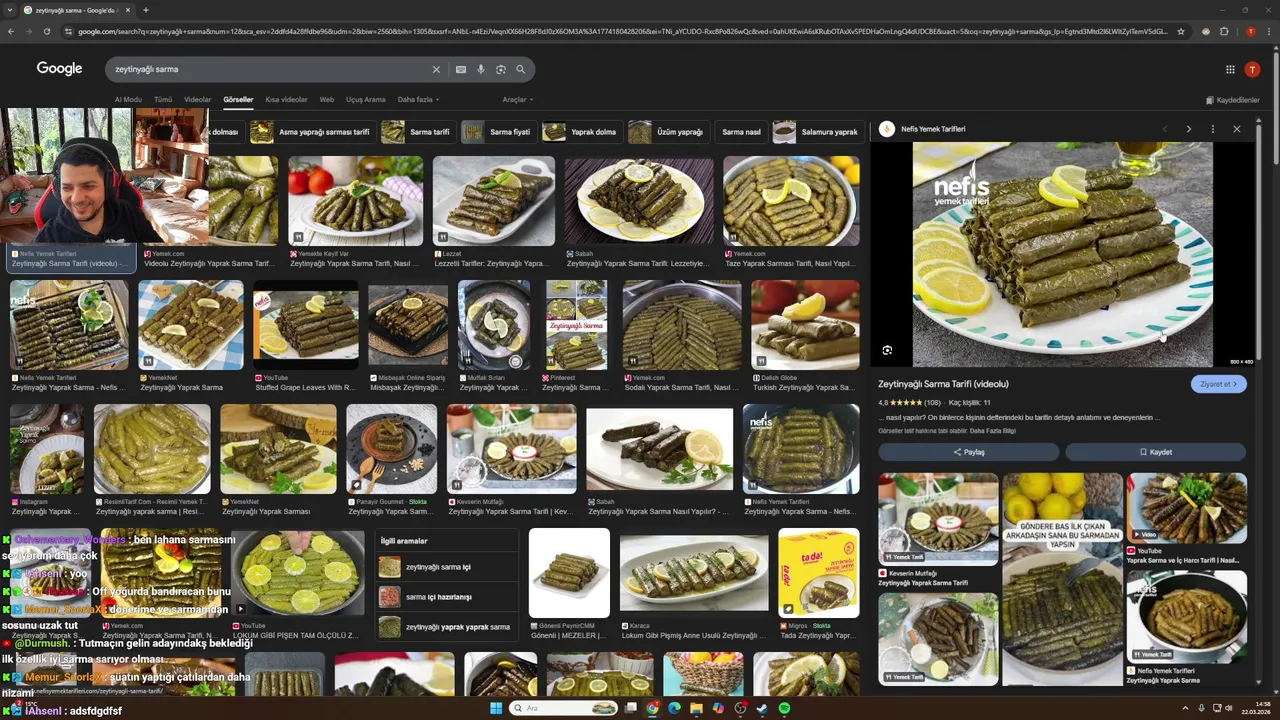Viewport: 1280px width, 720px height.
Task: Go back in Chrome navigation
Action: [11, 31]
